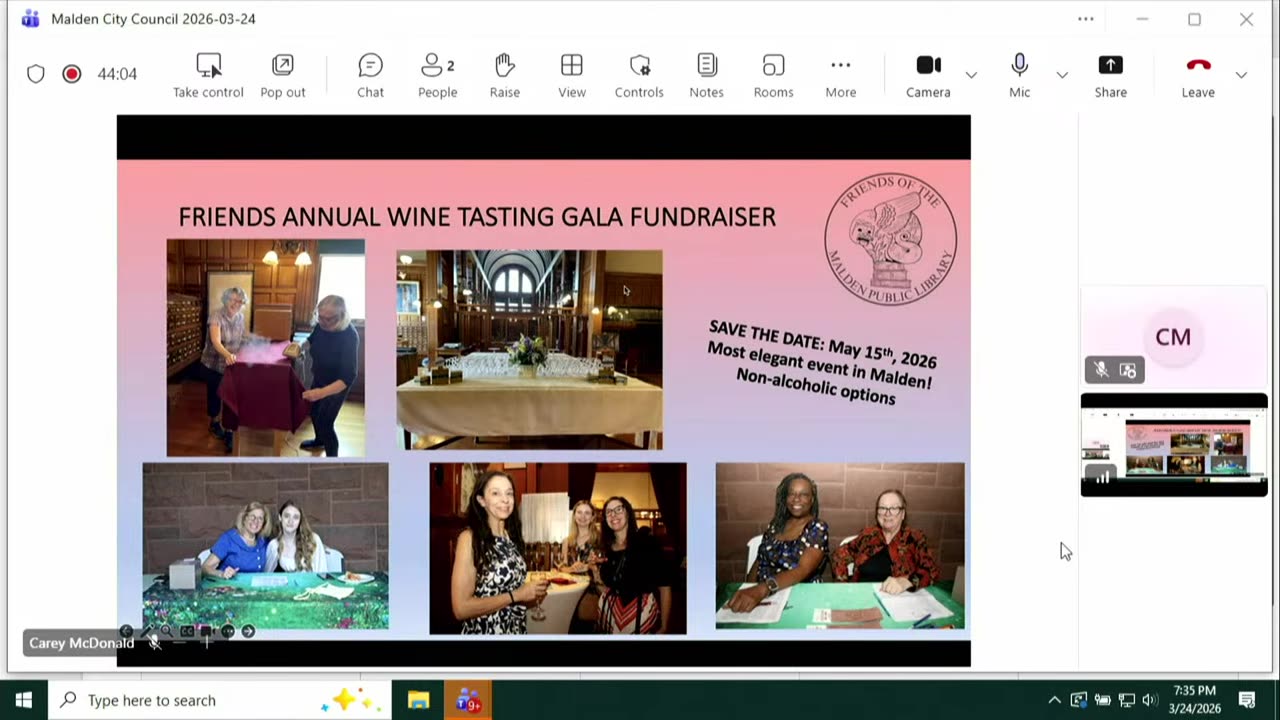The image size is (1280, 720).
Task: Click the slideshow camera icon
Action: tap(207, 631)
